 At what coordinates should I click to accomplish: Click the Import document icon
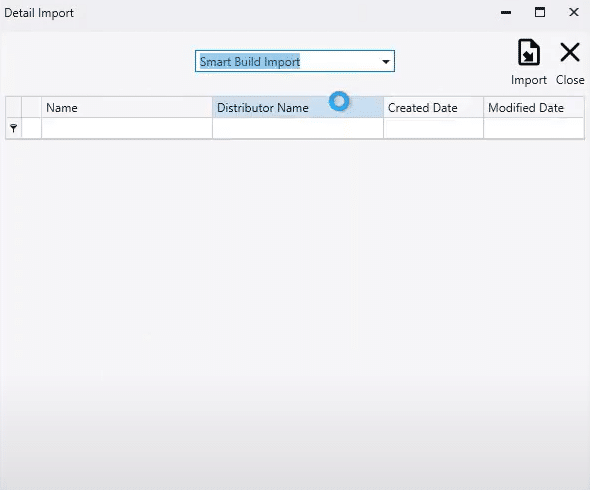click(529, 52)
